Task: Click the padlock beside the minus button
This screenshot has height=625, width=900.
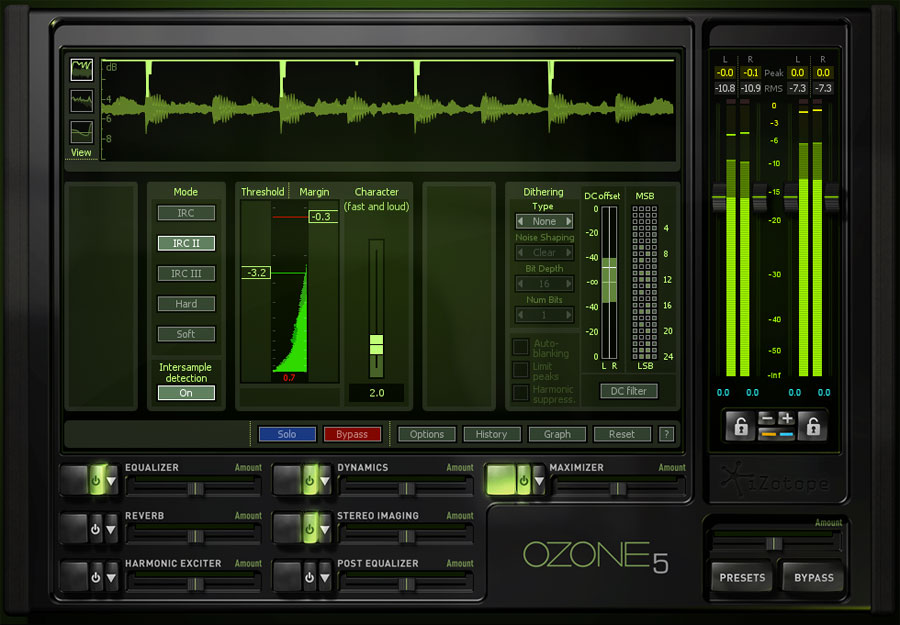Action: coord(740,426)
